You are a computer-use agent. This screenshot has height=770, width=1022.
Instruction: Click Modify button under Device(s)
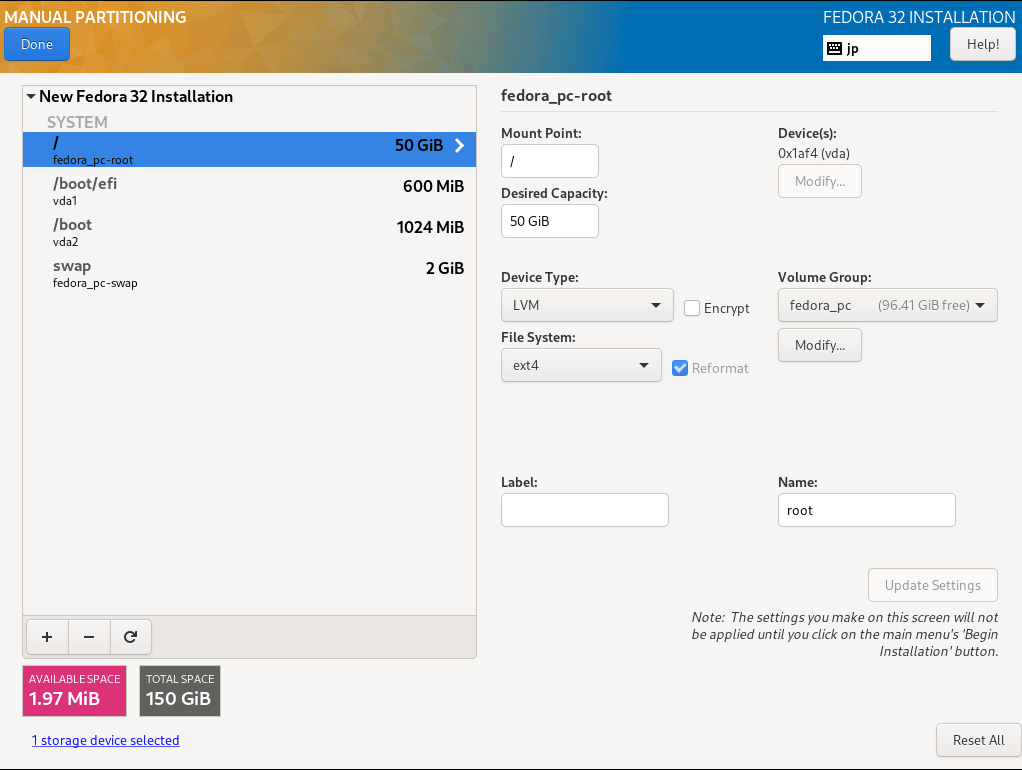[x=819, y=181]
